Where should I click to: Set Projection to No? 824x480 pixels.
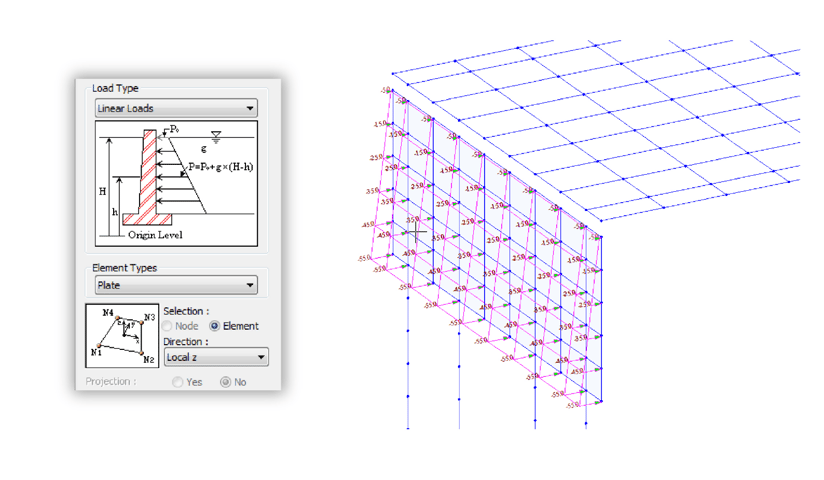pos(225,382)
